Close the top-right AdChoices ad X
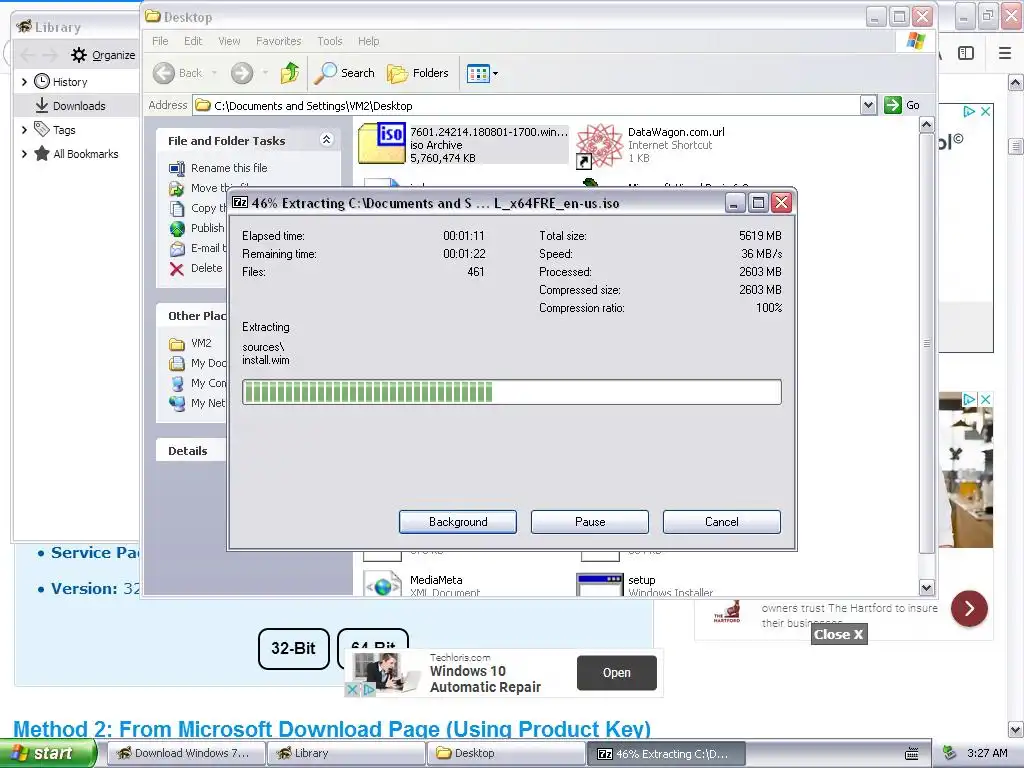1024x768 pixels. (985, 112)
